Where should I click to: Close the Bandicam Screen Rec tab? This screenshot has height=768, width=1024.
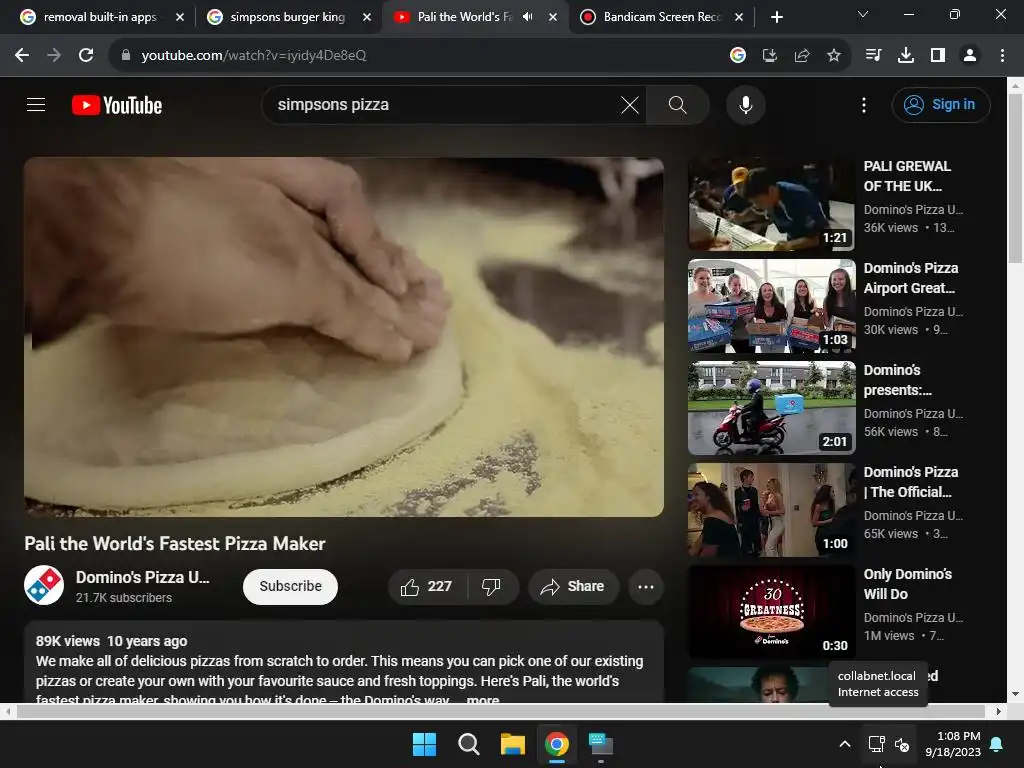pyautogui.click(x=739, y=17)
